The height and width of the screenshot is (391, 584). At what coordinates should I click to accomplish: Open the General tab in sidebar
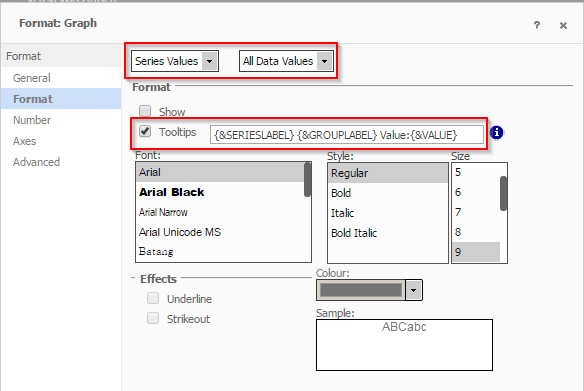[61, 78]
